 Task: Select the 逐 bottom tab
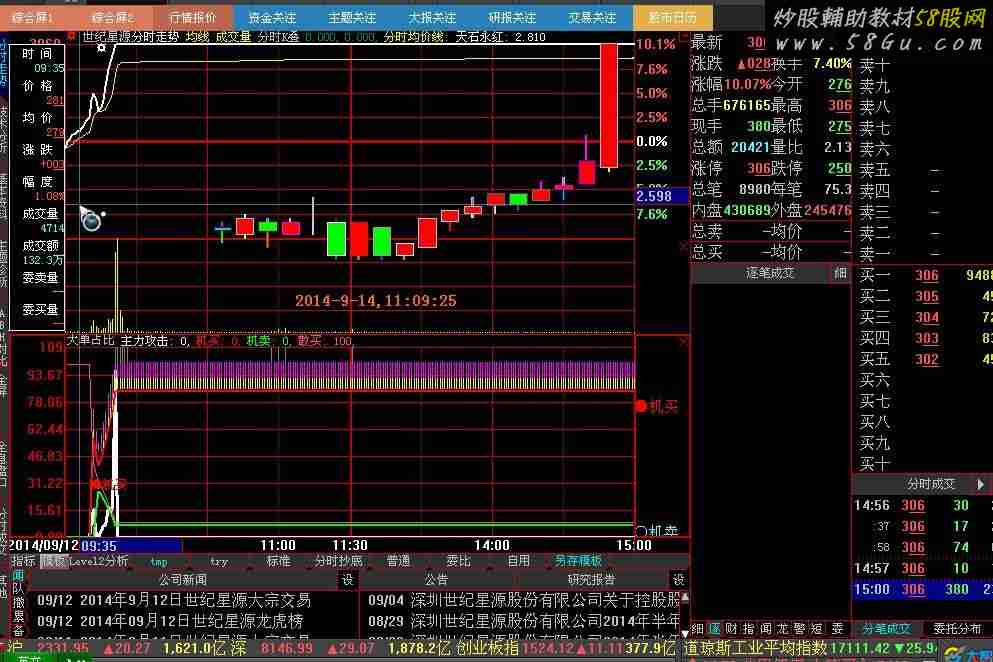[714, 628]
